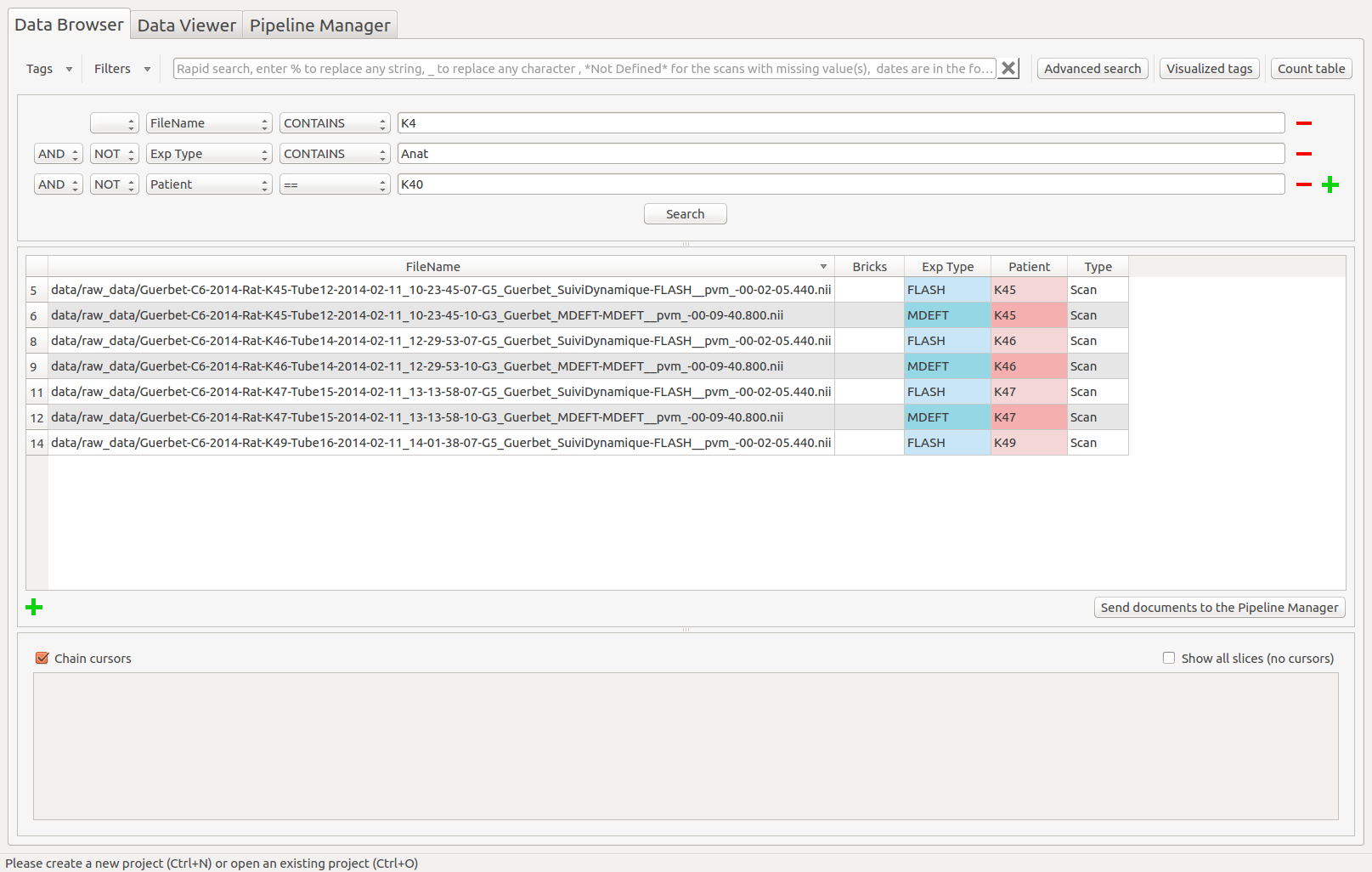The image size is (1372, 872).
Task: Open the Tags dropdown menu
Action: 49,69
